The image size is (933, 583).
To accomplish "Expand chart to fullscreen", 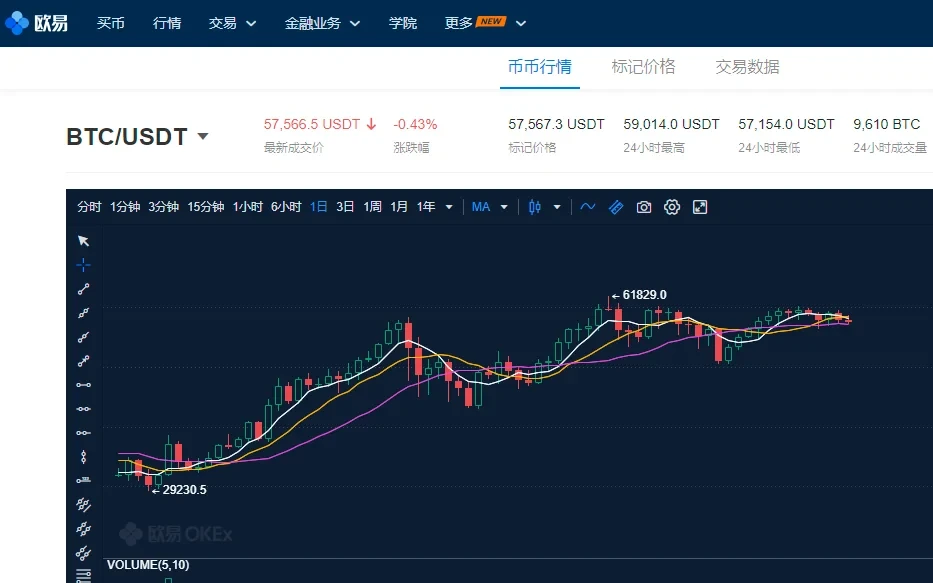I will click(x=700, y=207).
